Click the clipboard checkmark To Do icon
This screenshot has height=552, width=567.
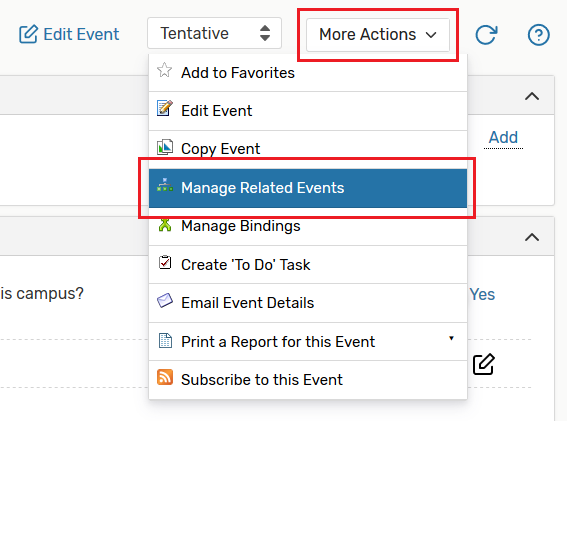(x=165, y=262)
